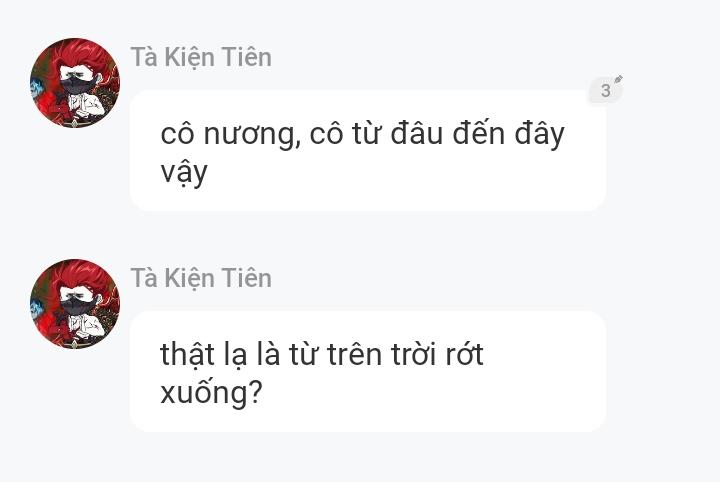This screenshot has width=720, height=482.
Task: Open the top Tà Kiện Tiên sender name
Action: point(201,58)
